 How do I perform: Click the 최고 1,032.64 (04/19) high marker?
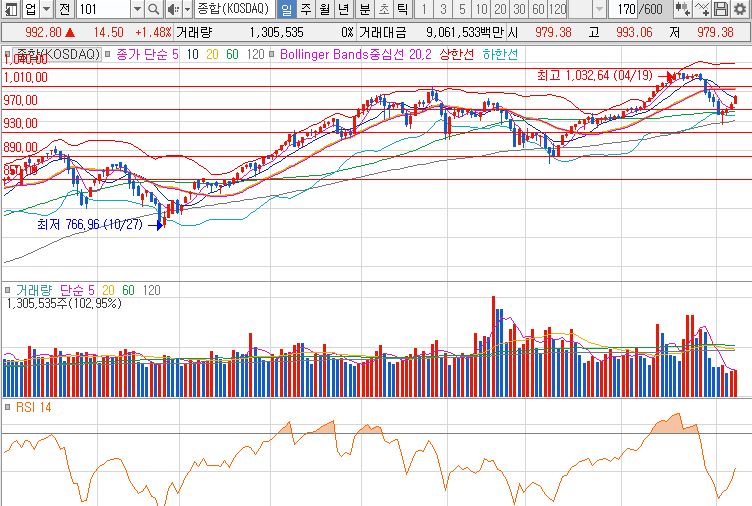(595, 75)
